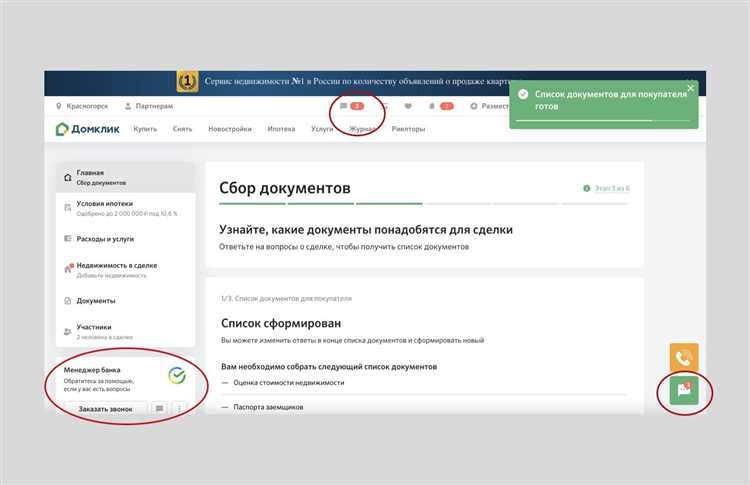The image size is (750, 485).
Task: Click plus icon beside Разместить
Action: pyautogui.click(x=474, y=106)
